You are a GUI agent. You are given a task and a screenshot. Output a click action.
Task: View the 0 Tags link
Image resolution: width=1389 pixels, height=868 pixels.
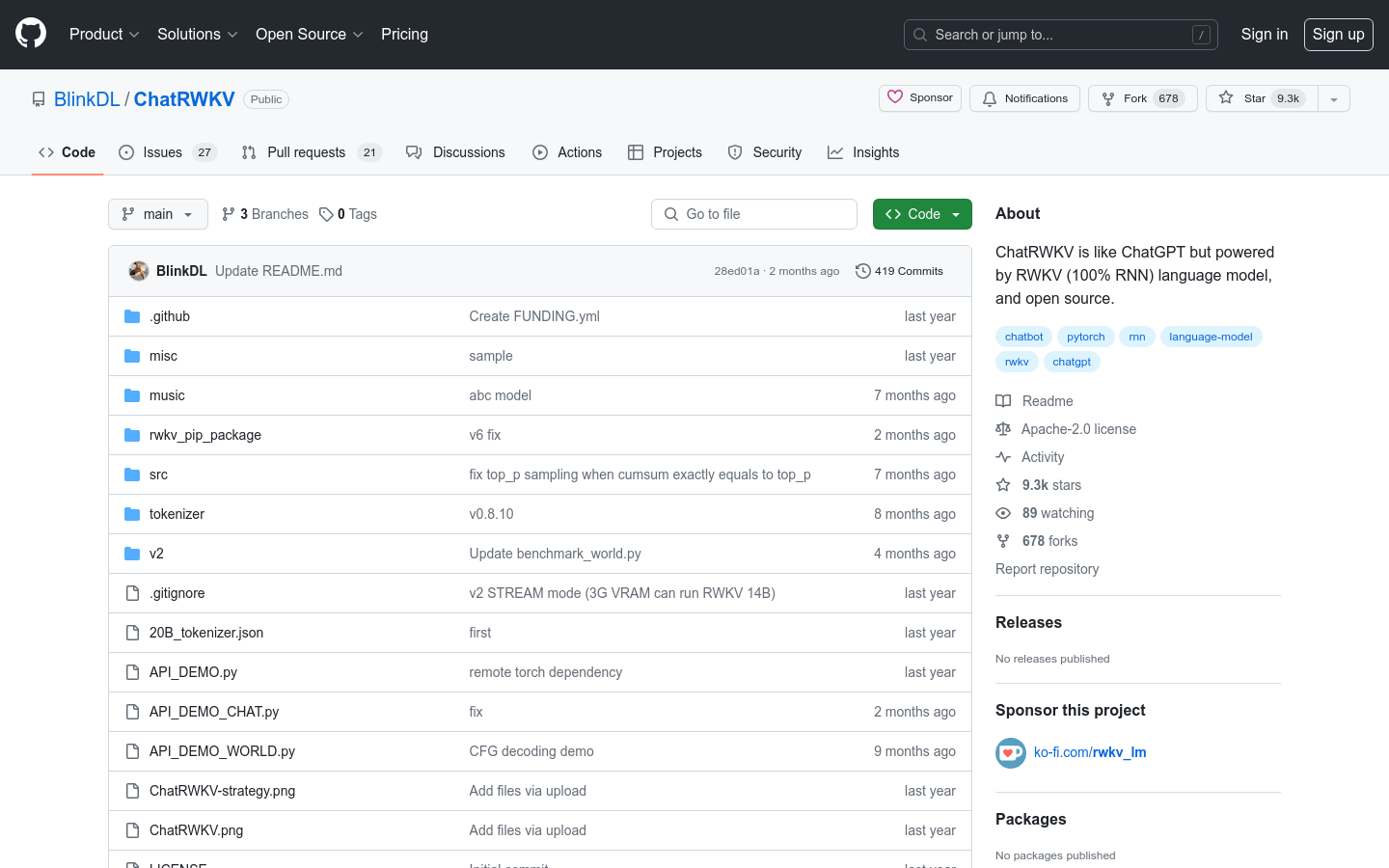click(348, 214)
